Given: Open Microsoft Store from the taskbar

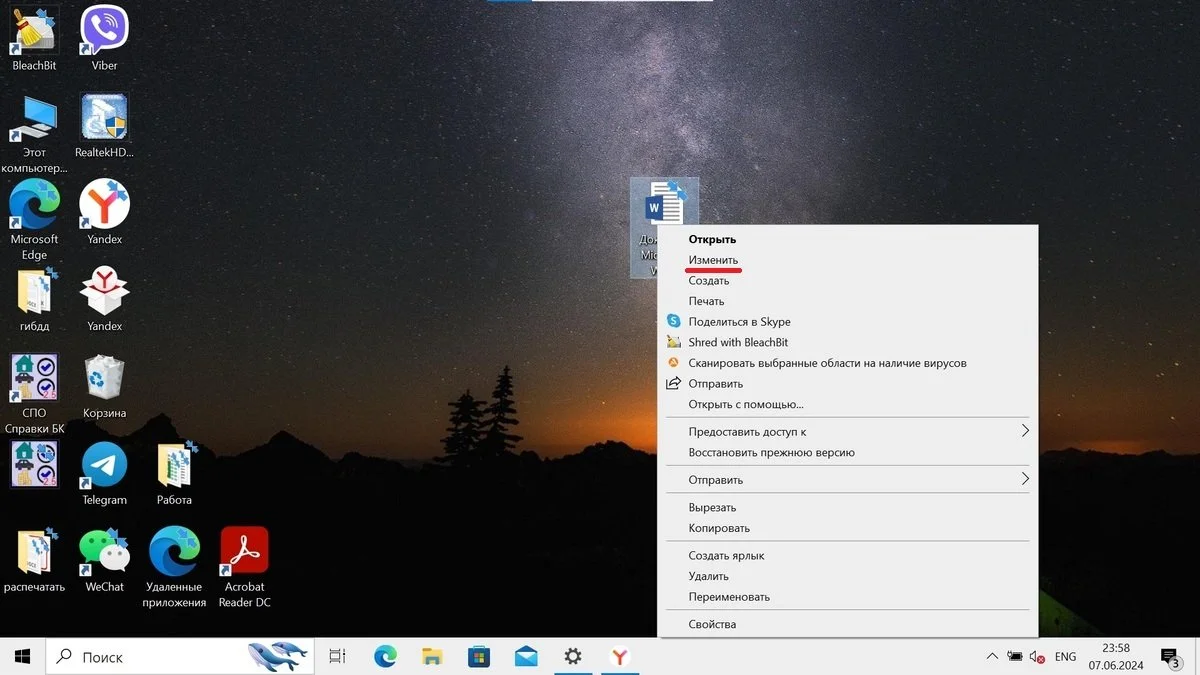Looking at the screenshot, I should tap(479, 657).
